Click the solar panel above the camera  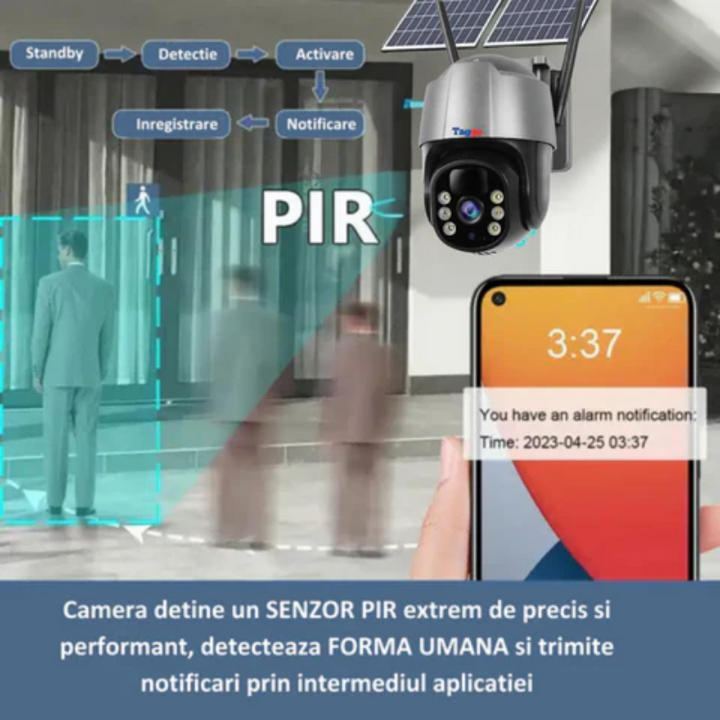[490, 22]
